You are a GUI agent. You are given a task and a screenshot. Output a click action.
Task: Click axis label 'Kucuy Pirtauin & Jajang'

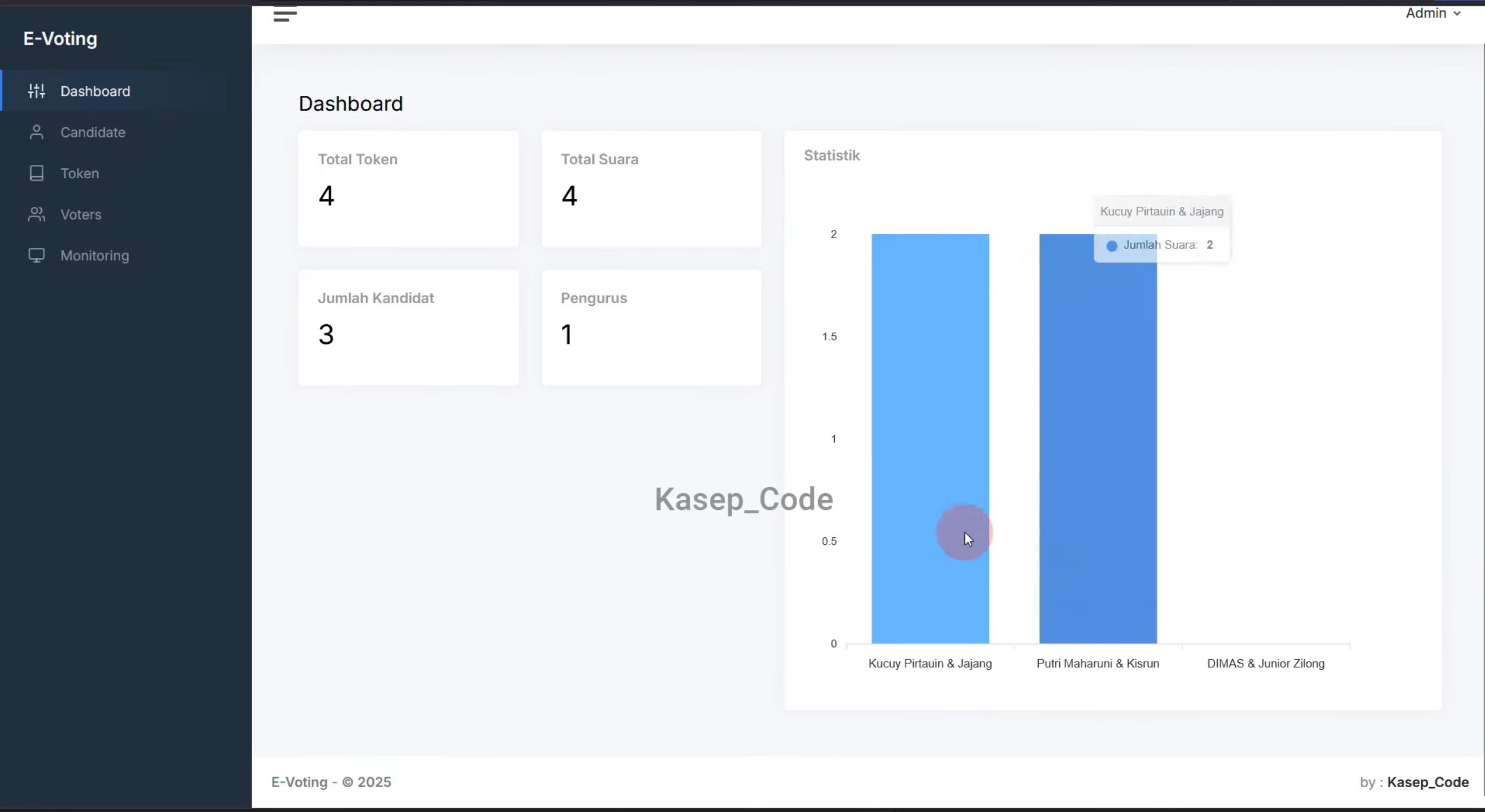pos(930,664)
